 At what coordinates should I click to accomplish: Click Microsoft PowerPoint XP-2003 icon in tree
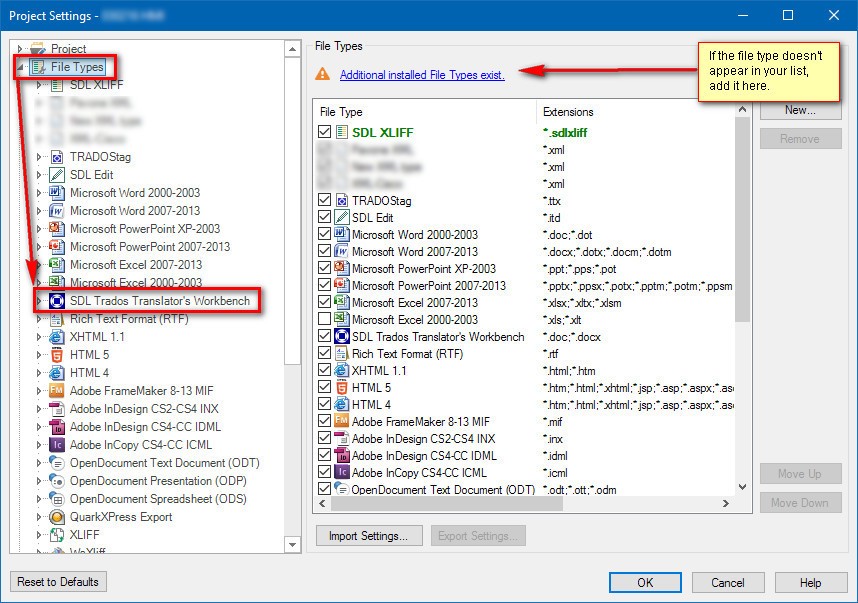[x=56, y=229]
